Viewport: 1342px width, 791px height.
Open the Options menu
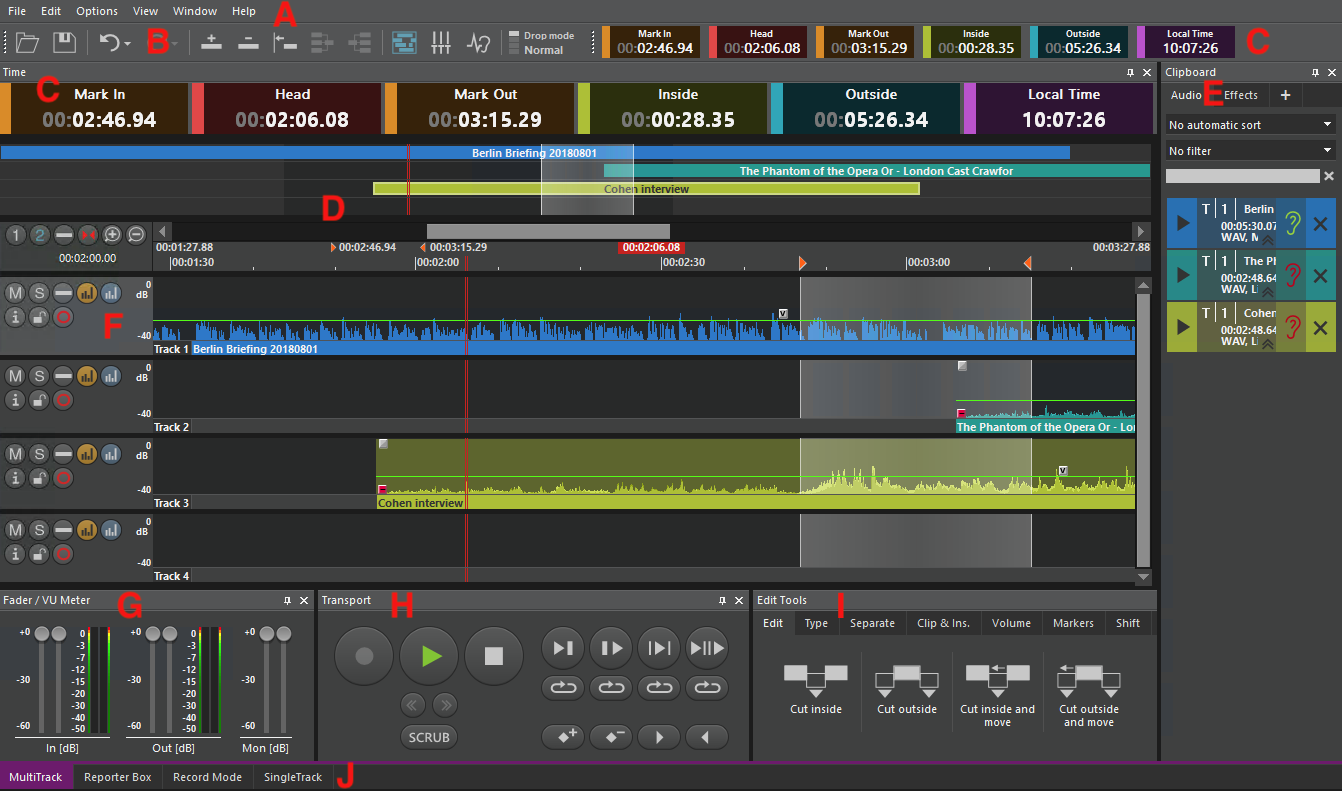coord(96,11)
